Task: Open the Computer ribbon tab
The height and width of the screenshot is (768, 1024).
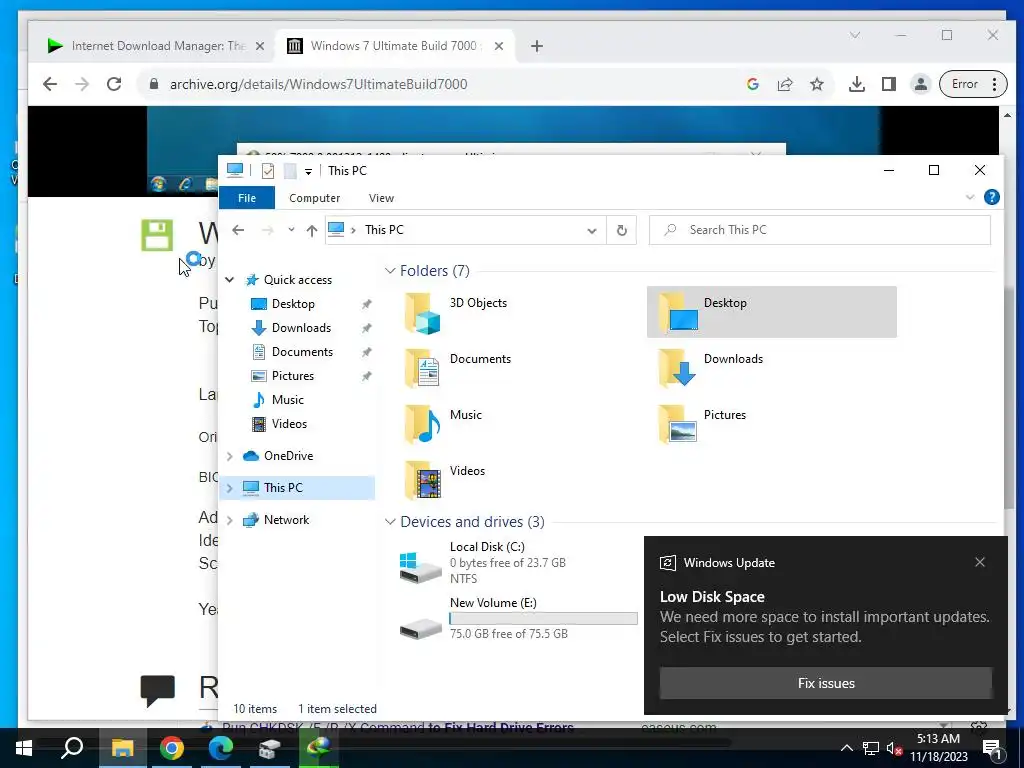Action: click(315, 198)
